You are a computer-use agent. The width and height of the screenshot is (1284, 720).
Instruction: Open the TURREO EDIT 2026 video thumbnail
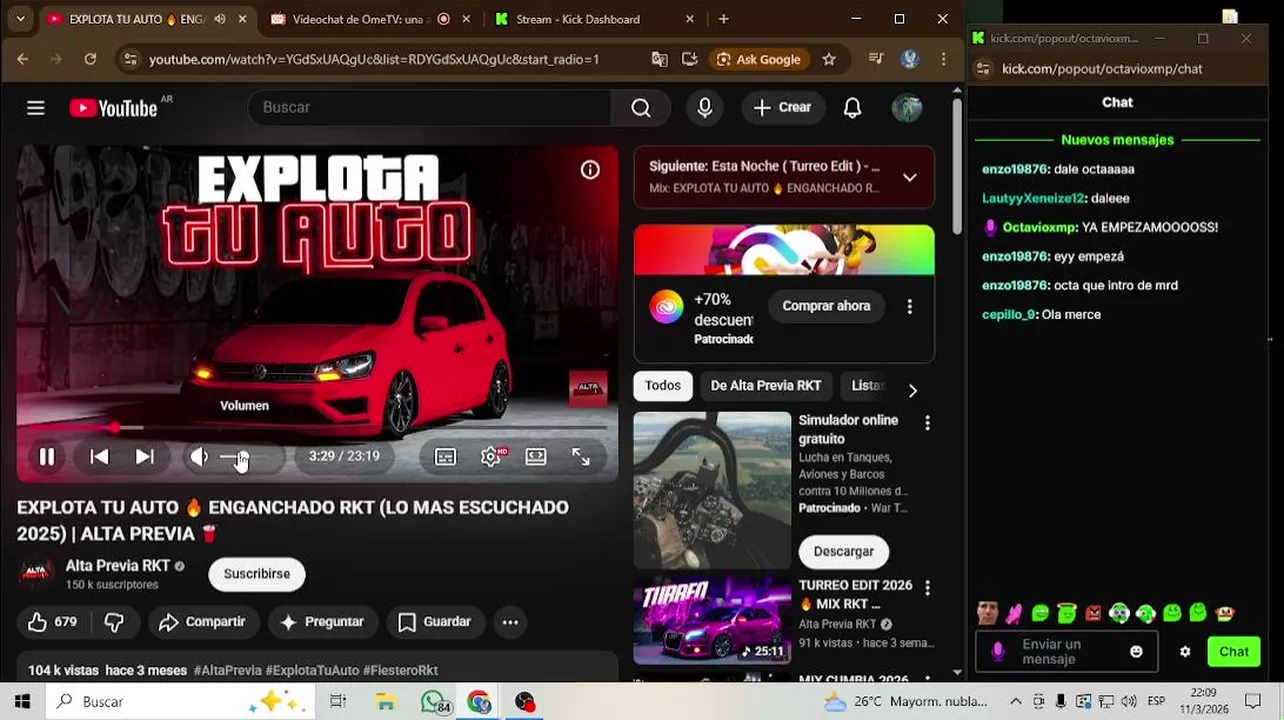point(712,620)
